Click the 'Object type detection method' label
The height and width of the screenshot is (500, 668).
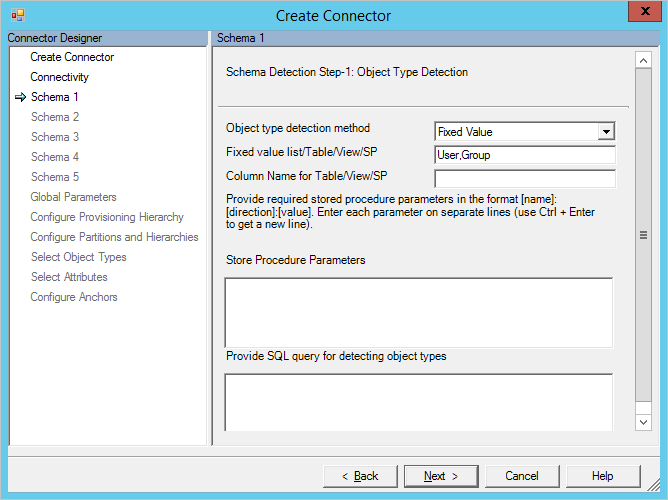[x=298, y=128]
